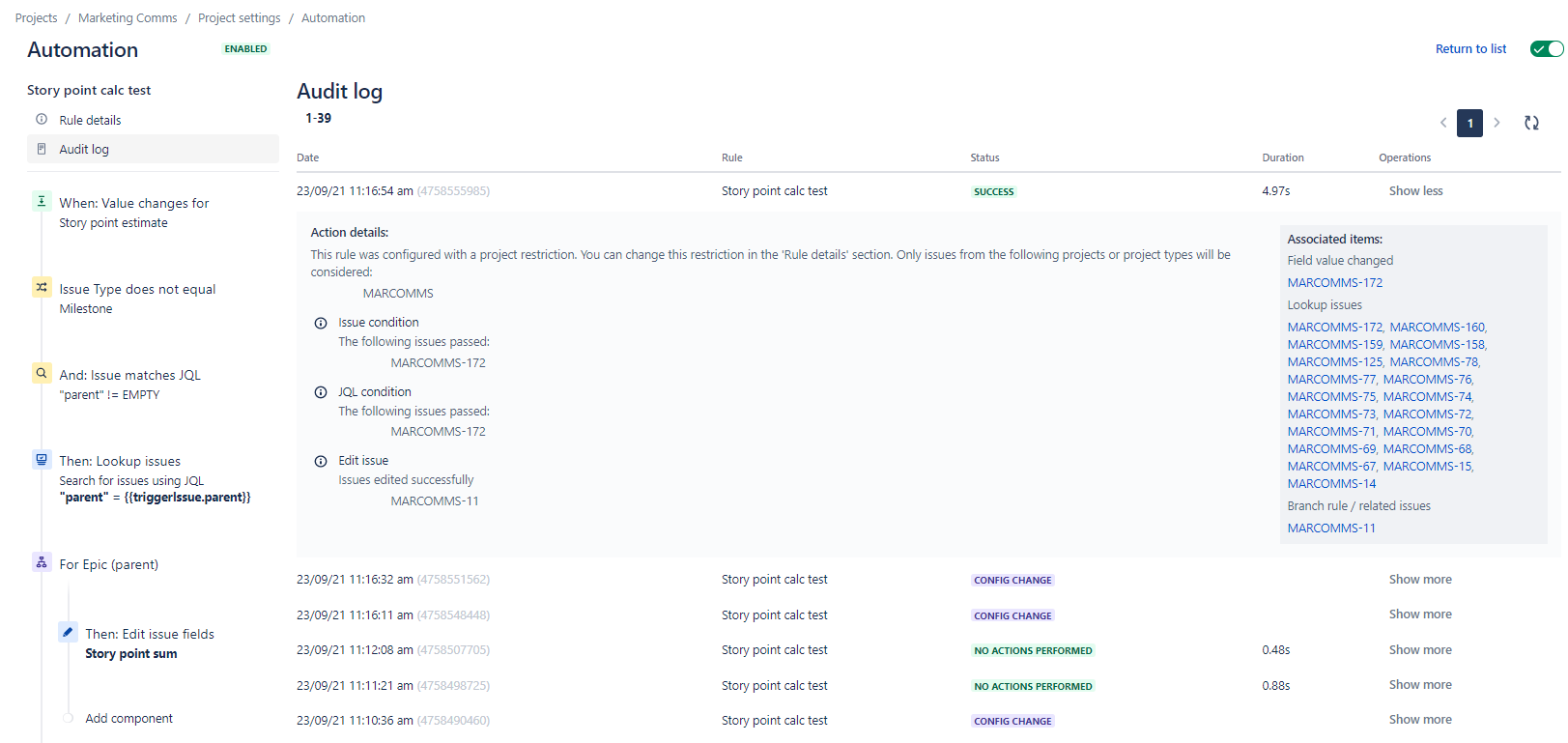Open MARCOMMS-172 under Field value changed
The height and width of the screenshot is (743, 1568).
pos(1334,283)
